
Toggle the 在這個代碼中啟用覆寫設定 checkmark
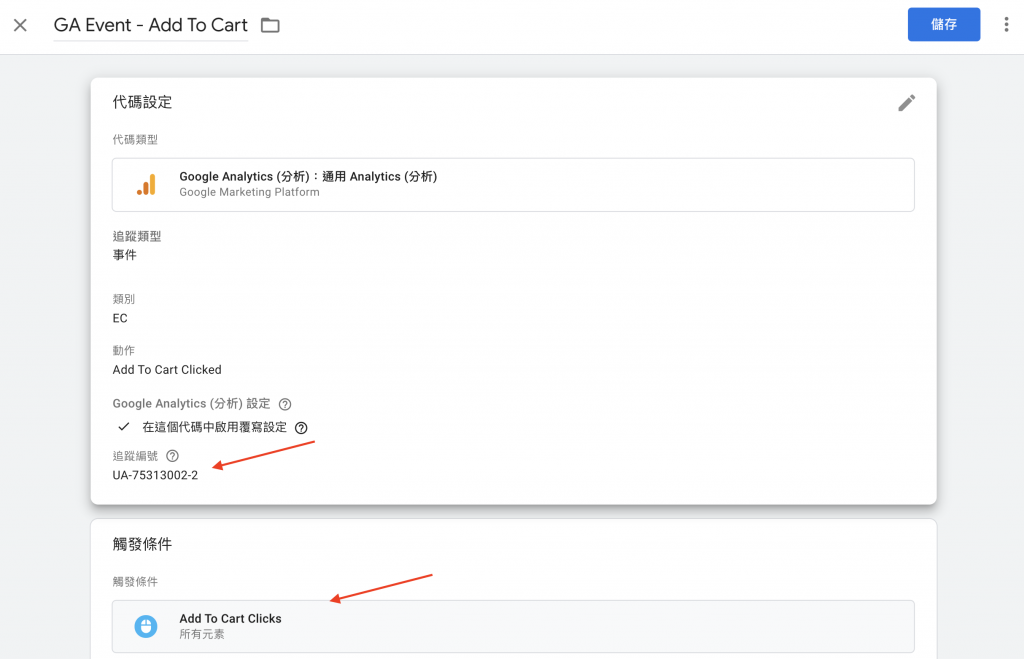(x=123, y=427)
